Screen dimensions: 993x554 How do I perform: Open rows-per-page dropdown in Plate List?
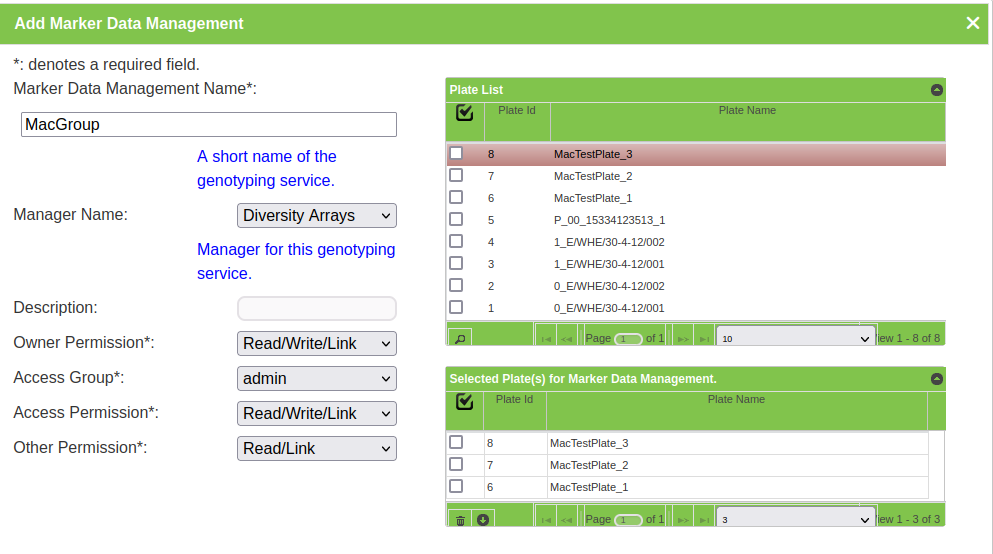(795, 339)
